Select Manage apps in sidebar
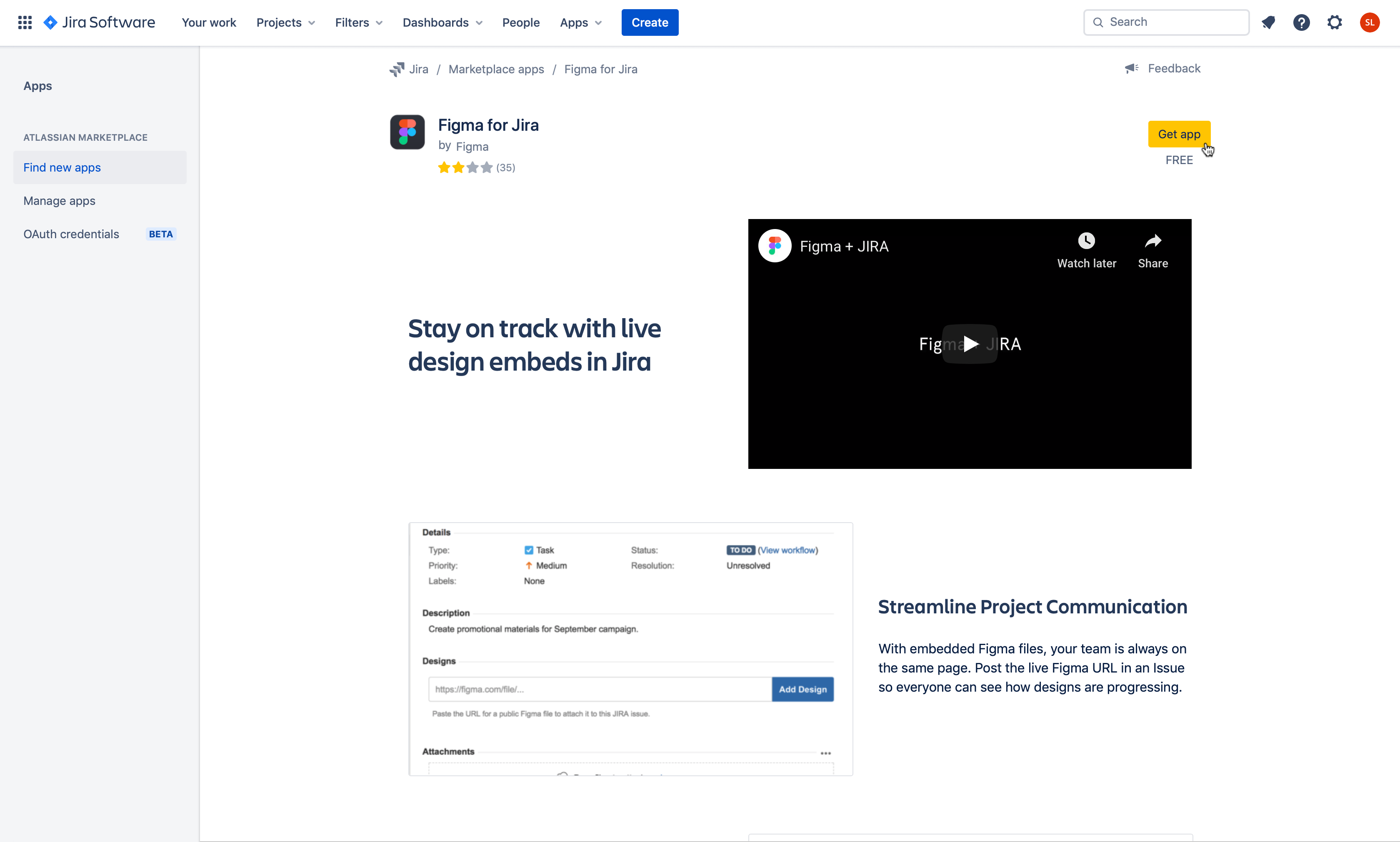Screen dimensions: 1400x842 pos(100,201)
